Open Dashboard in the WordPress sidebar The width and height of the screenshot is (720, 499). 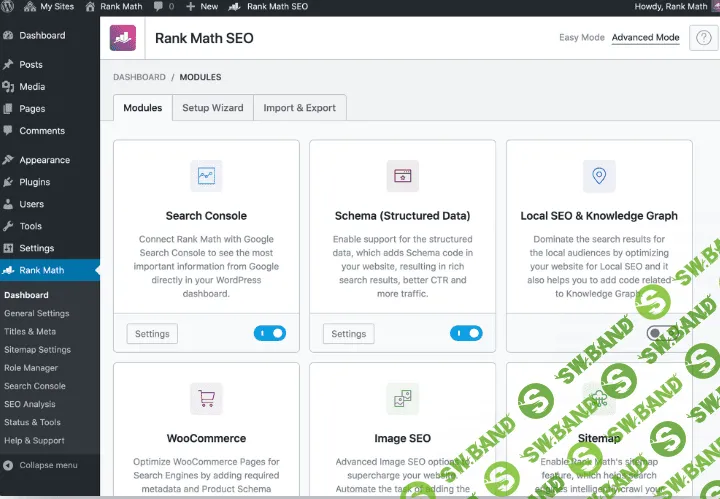pyautogui.click(x=42, y=35)
